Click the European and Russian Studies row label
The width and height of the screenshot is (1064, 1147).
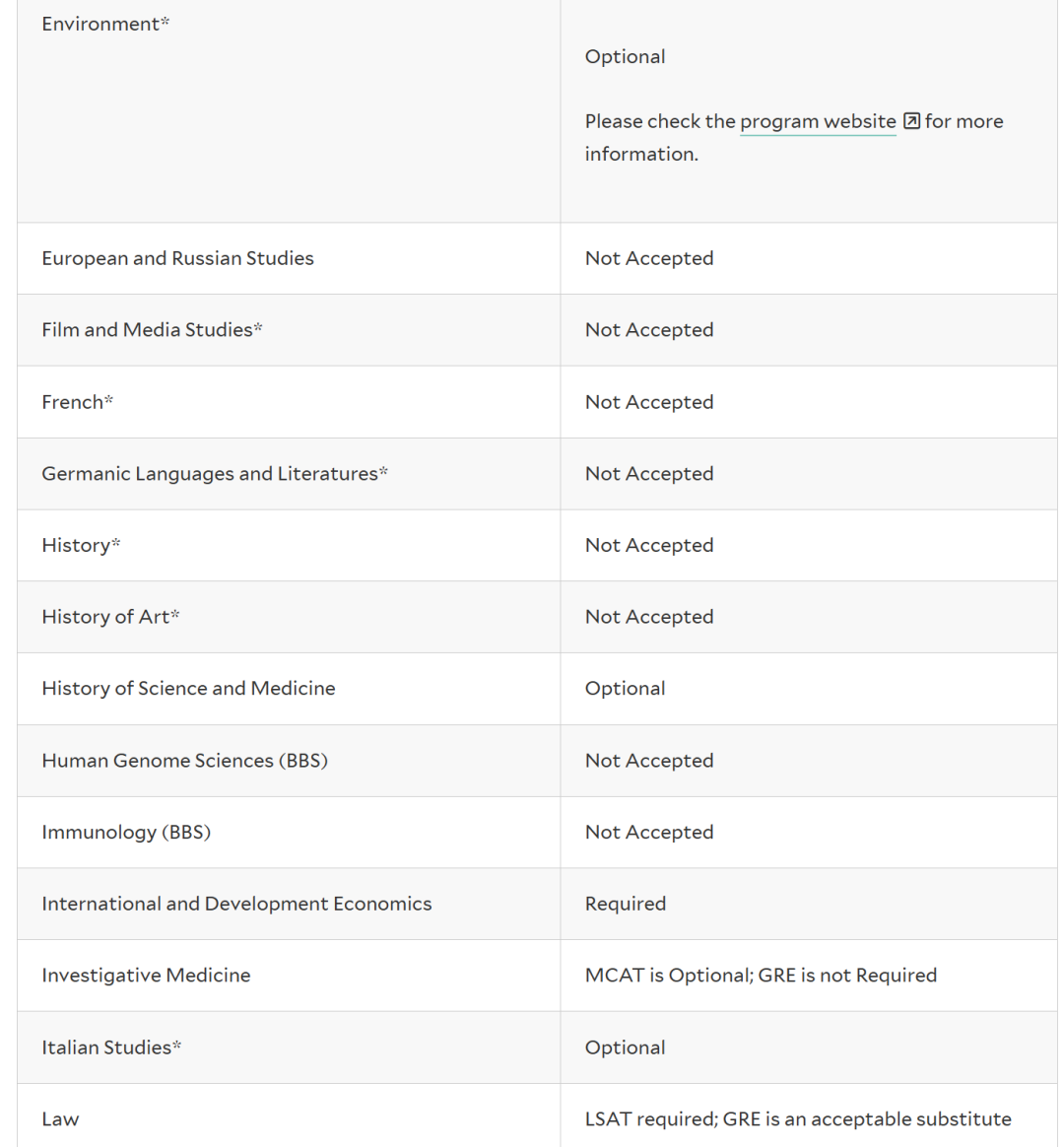point(177,258)
